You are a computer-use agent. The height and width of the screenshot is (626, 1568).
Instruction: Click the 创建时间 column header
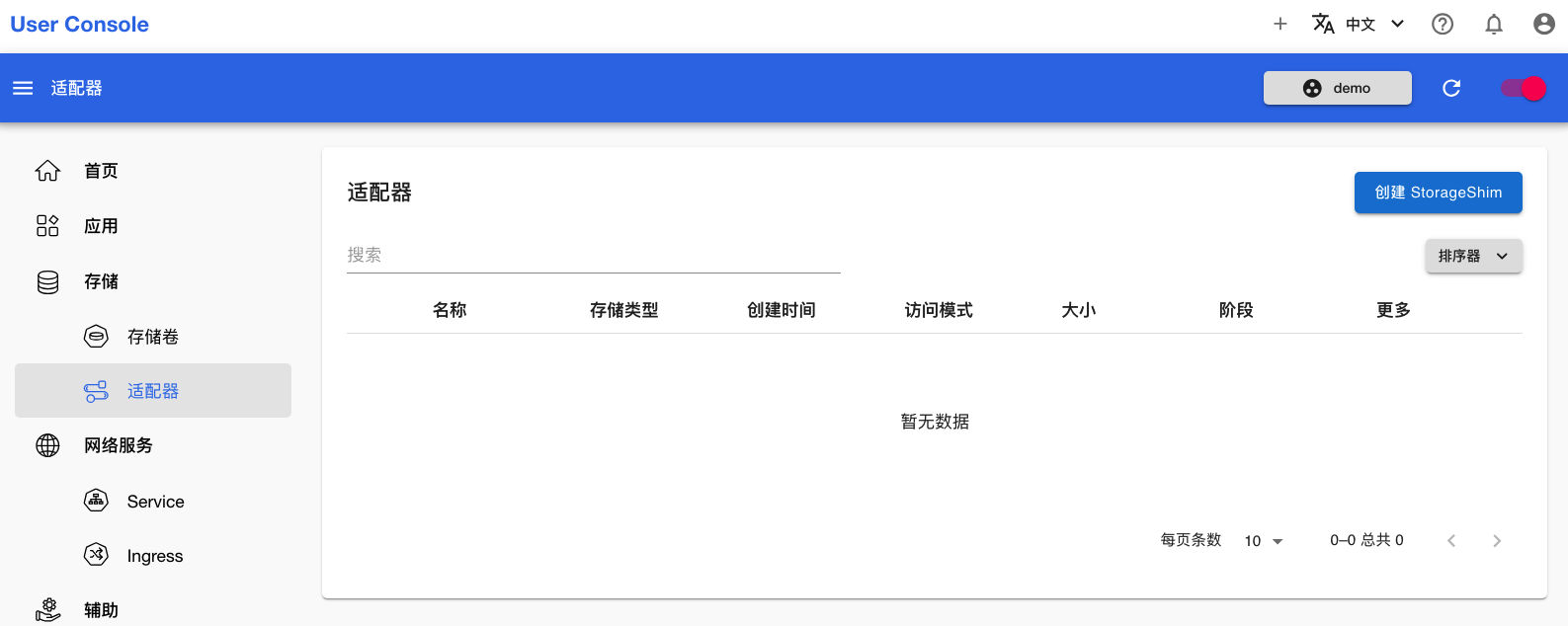782,310
